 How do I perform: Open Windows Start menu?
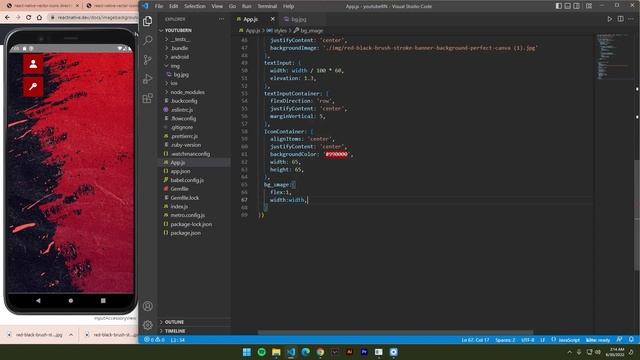[247, 352]
